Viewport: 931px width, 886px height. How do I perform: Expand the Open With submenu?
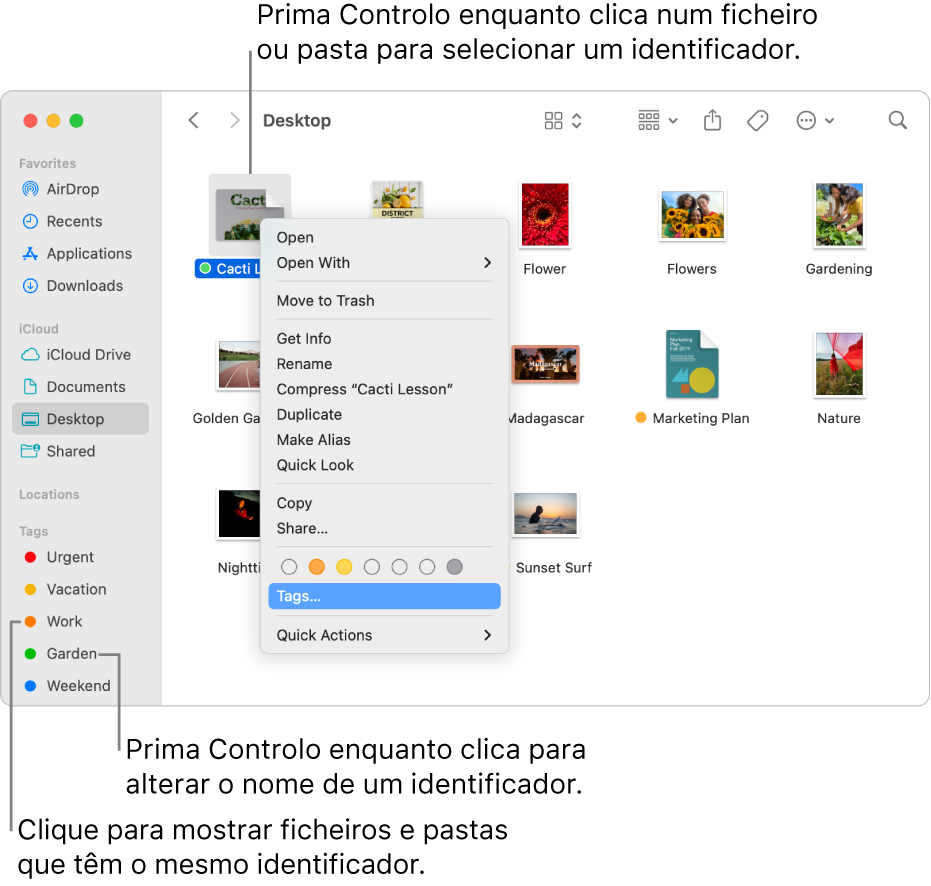[x=384, y=262]
